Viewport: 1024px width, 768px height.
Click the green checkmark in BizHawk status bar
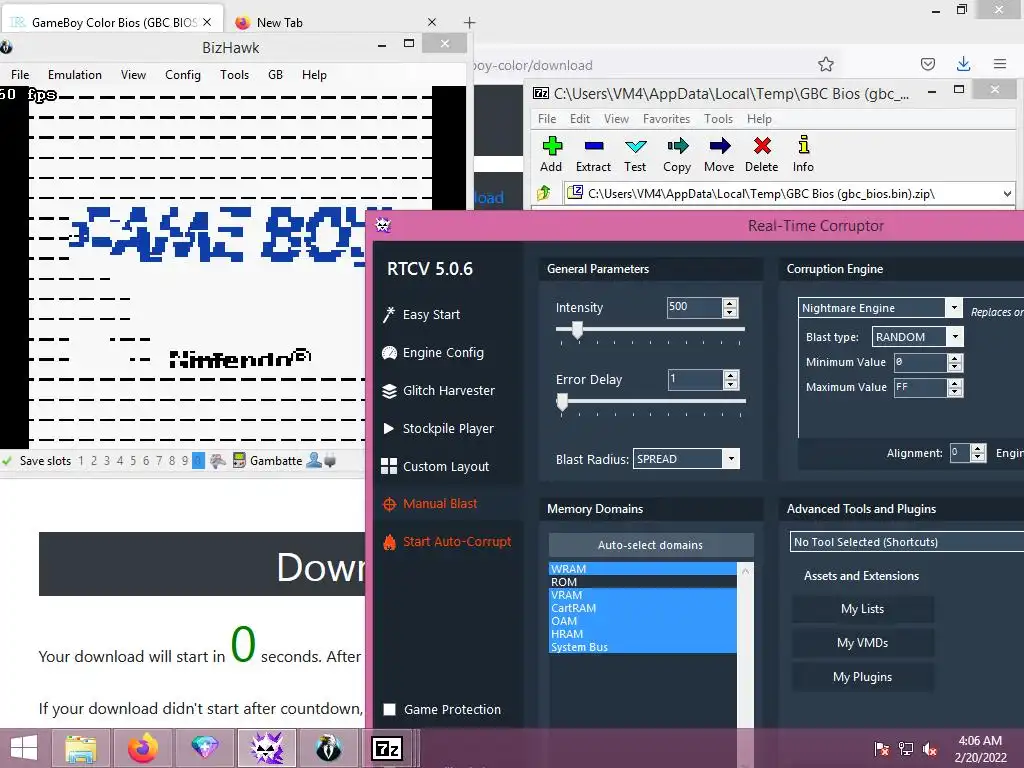click(7, 460)
